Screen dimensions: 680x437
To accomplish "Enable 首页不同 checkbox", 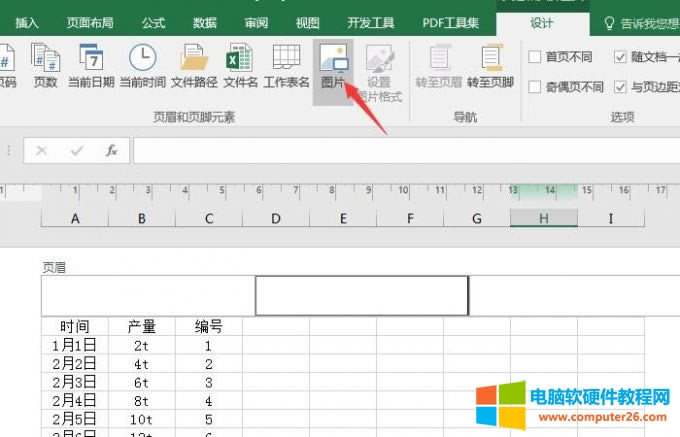I will 535,58.
